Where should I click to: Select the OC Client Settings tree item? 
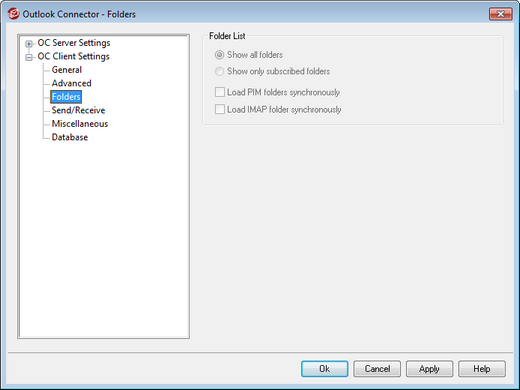click(x=73, y=56)
